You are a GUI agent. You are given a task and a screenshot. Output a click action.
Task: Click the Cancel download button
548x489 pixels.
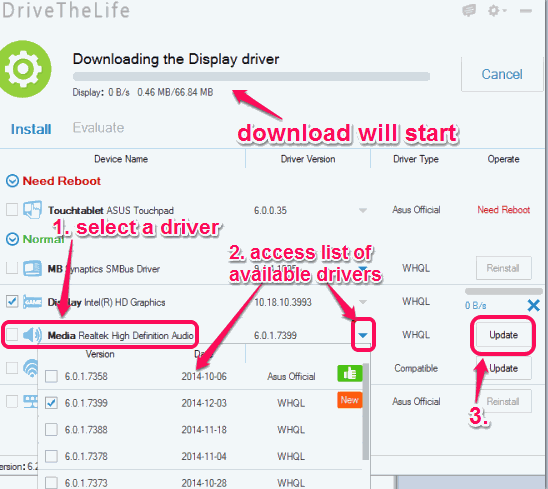[502, 74]
